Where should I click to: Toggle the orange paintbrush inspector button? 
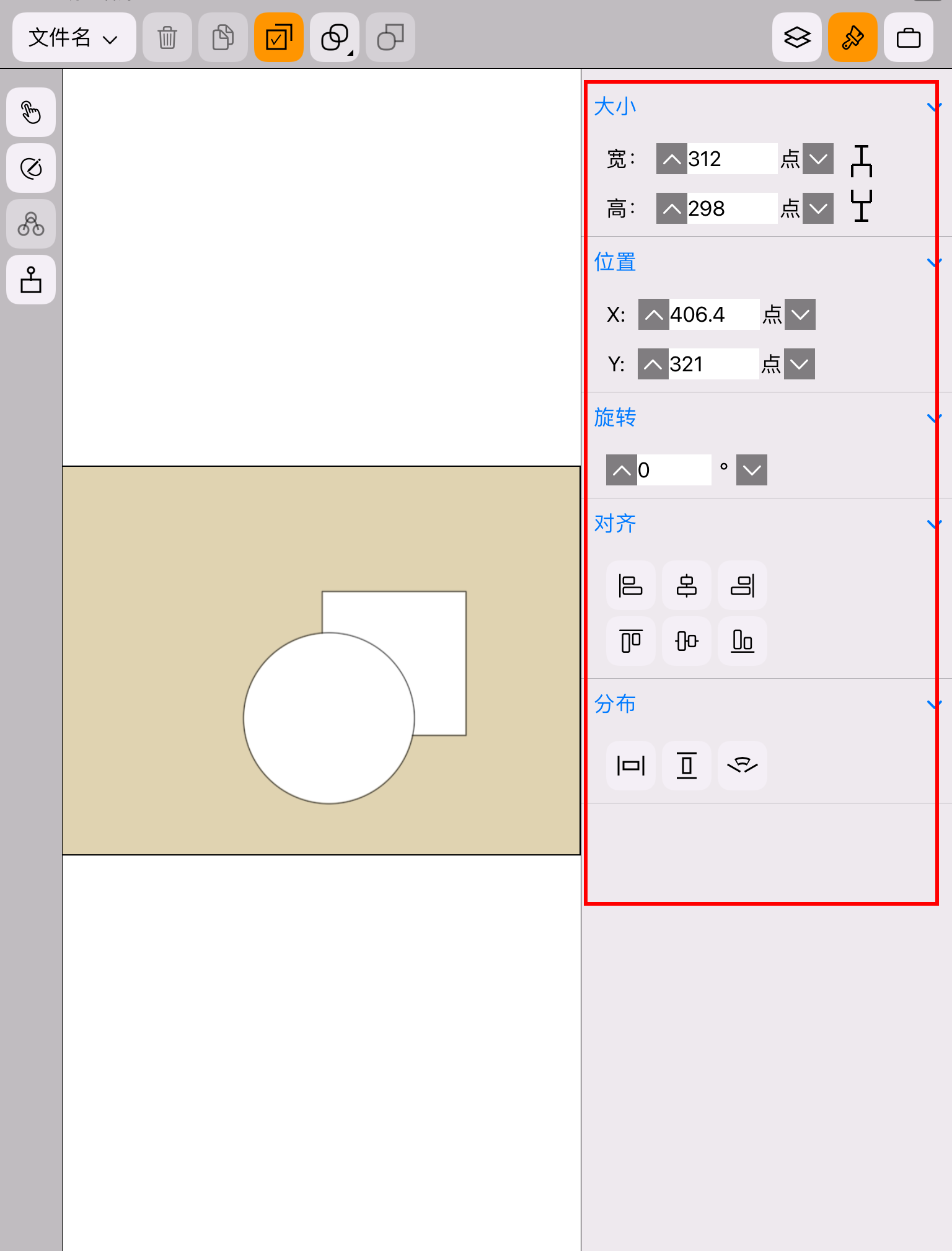coord(853,37)
